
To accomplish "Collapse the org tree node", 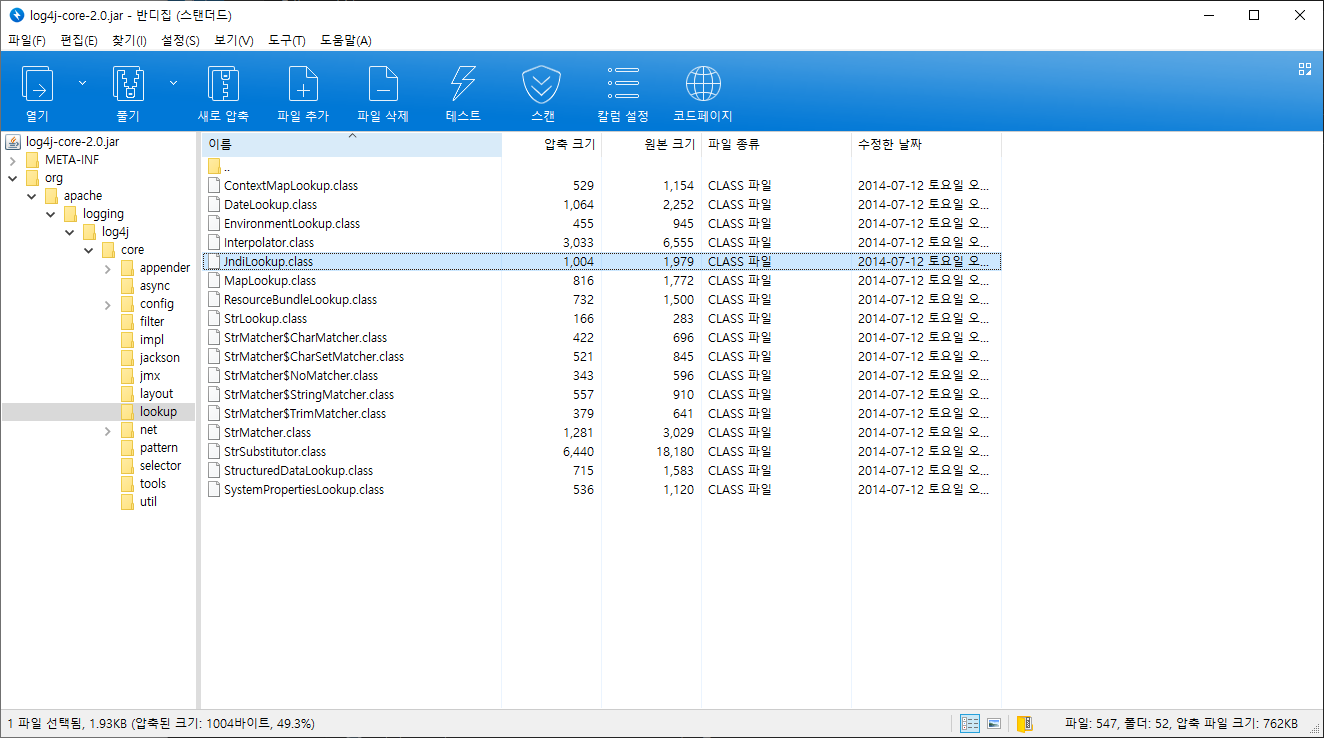I will [x=12, y=178].
